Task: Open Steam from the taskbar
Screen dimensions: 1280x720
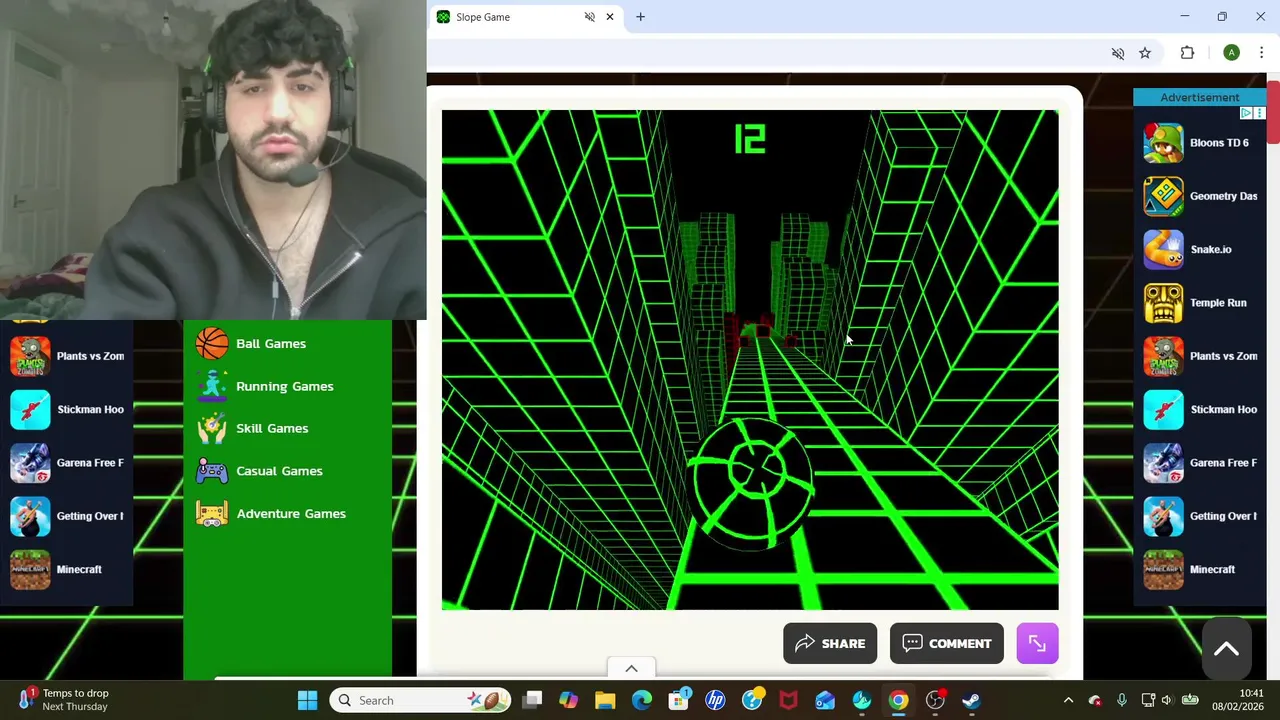Action: [x=971, y=700]
